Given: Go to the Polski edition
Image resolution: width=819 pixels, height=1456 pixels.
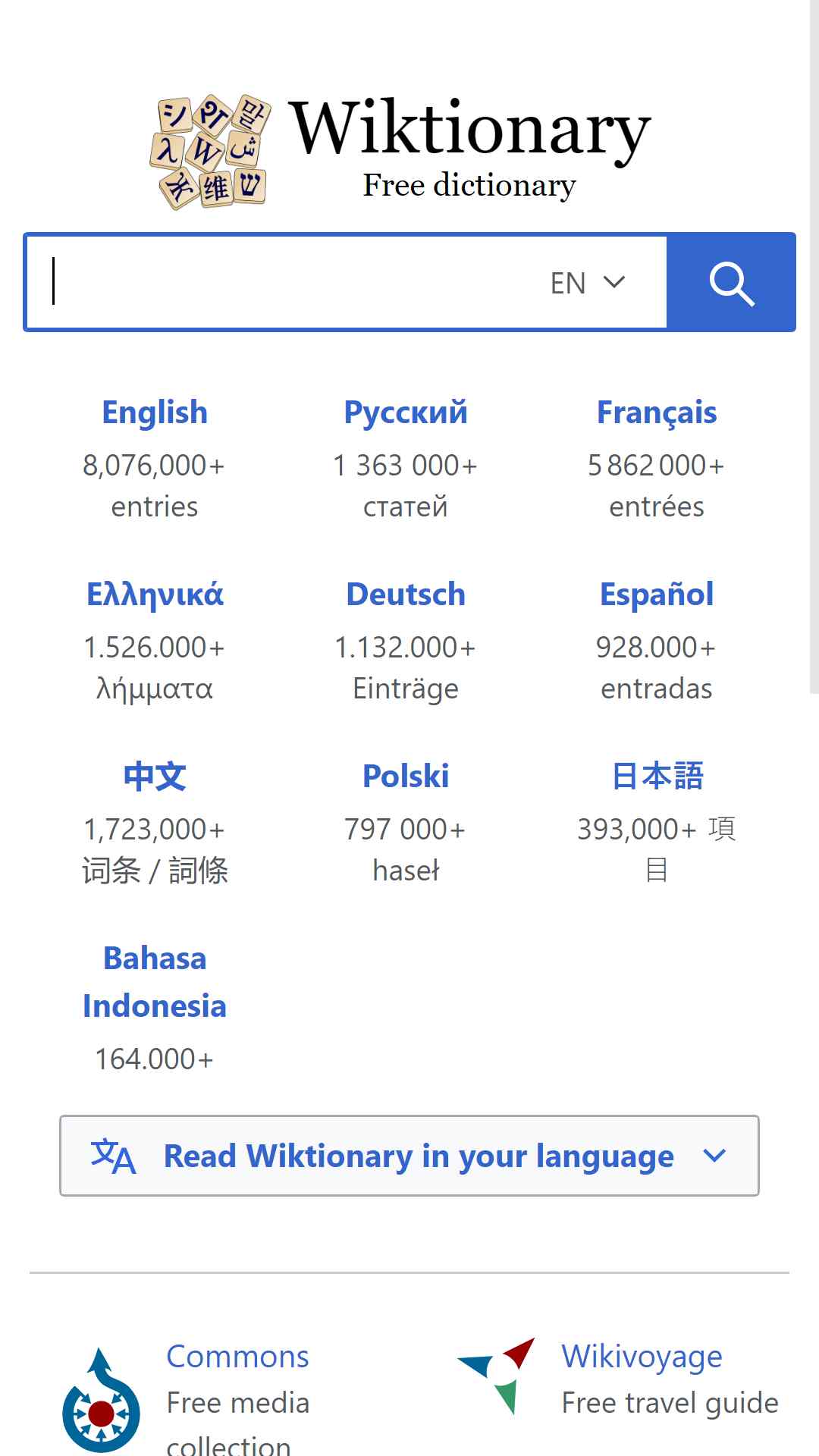Looking at the screenshot, I should (406, 777).
